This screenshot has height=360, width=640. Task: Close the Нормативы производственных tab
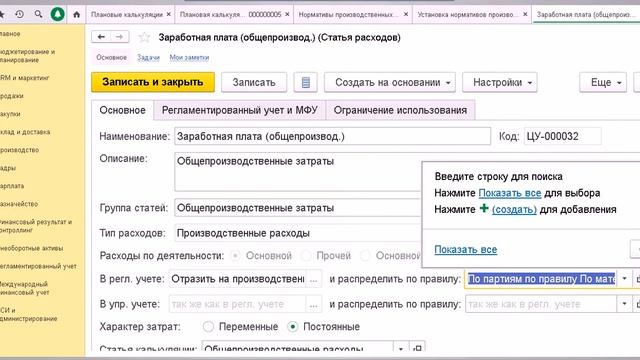coord(406,14)
